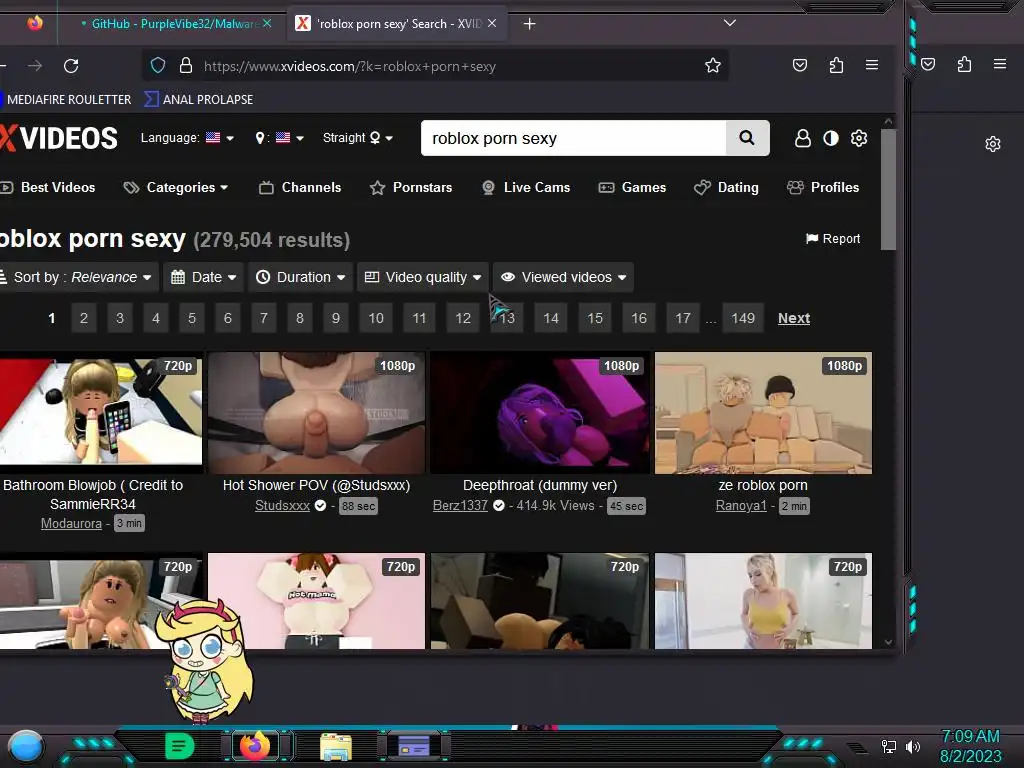Expand the Video quality filter dropdown

(x=423, y=277)
